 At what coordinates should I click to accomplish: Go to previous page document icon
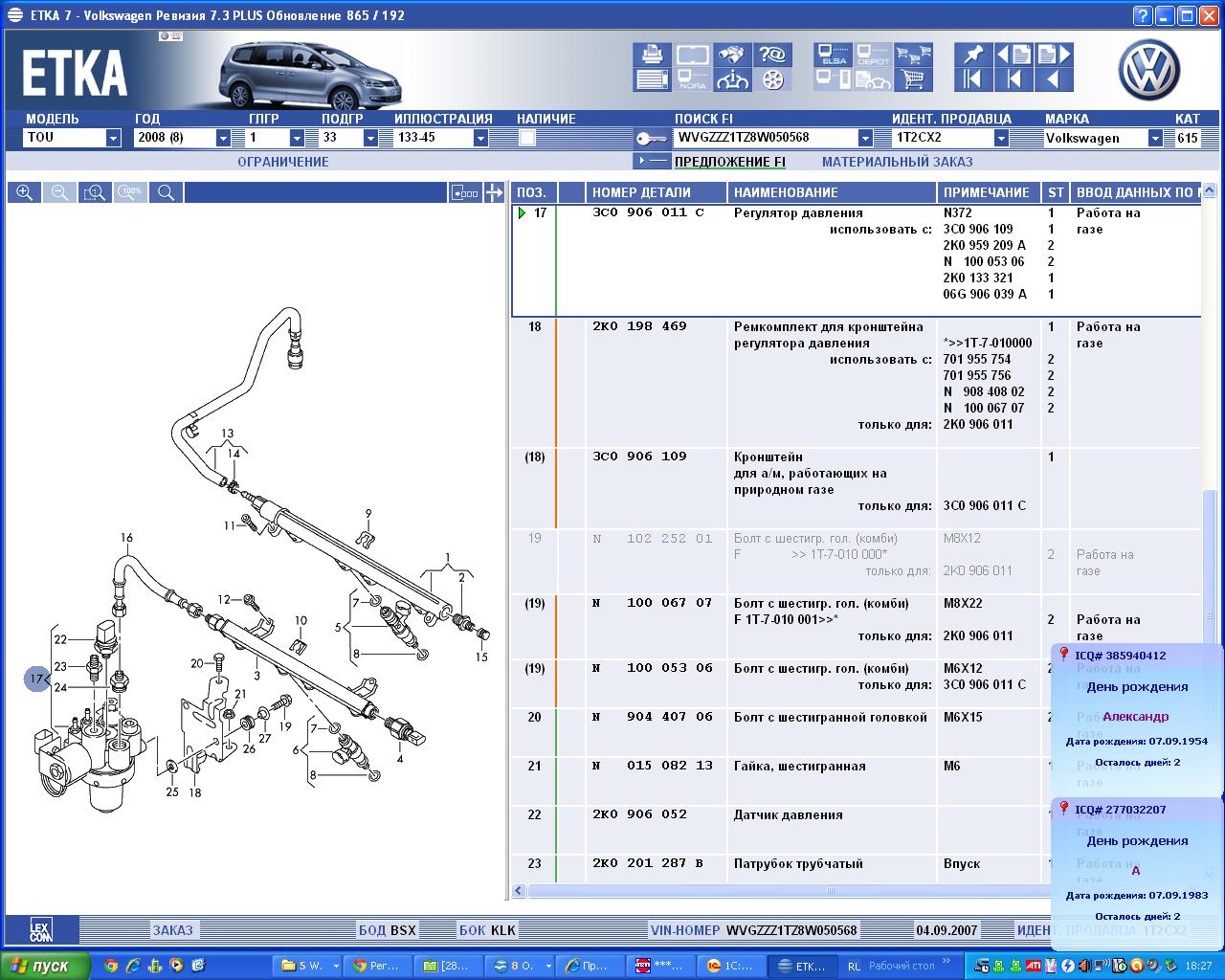1013,55
